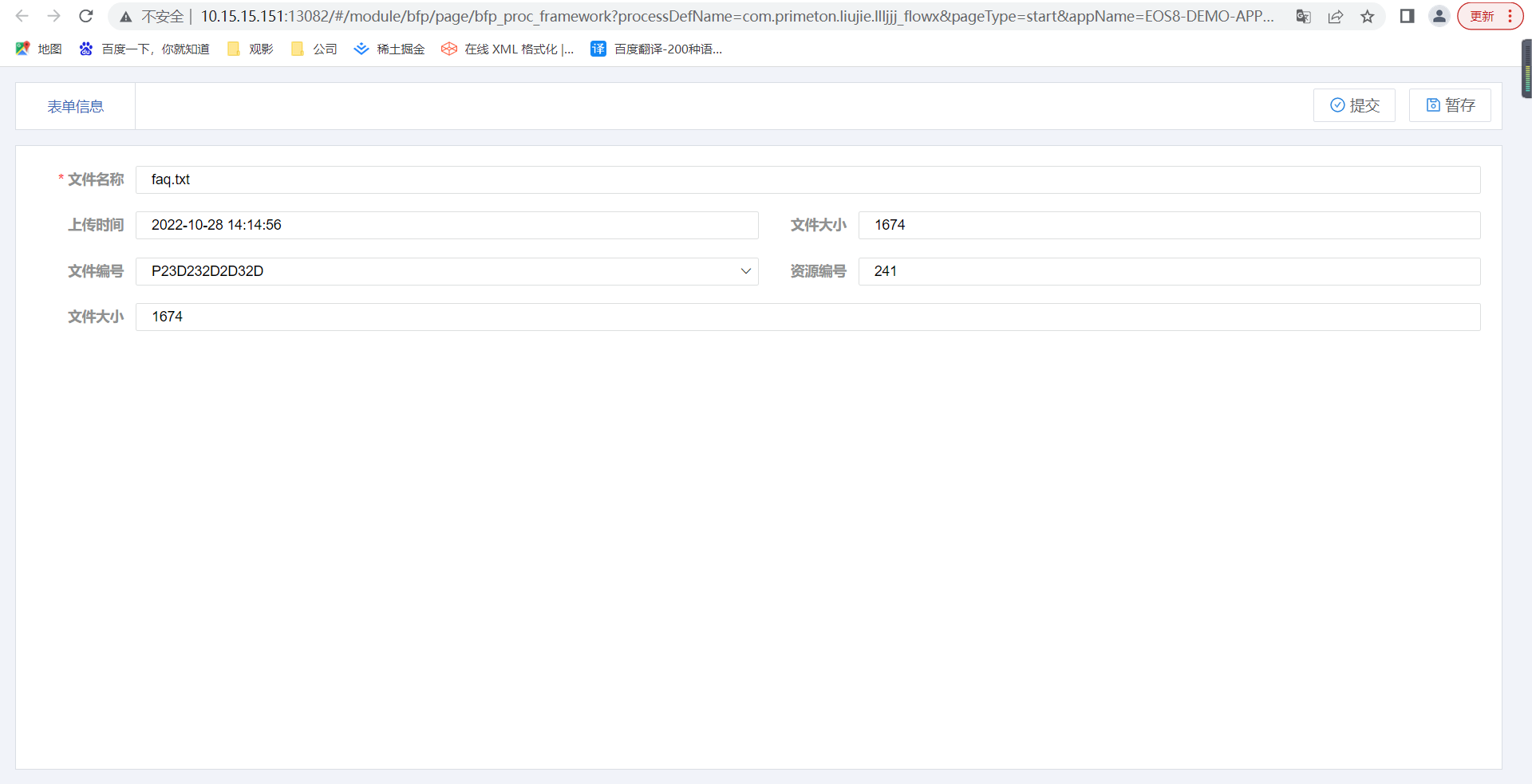
Task: Open the browser profile menu
Action: 1439,16
